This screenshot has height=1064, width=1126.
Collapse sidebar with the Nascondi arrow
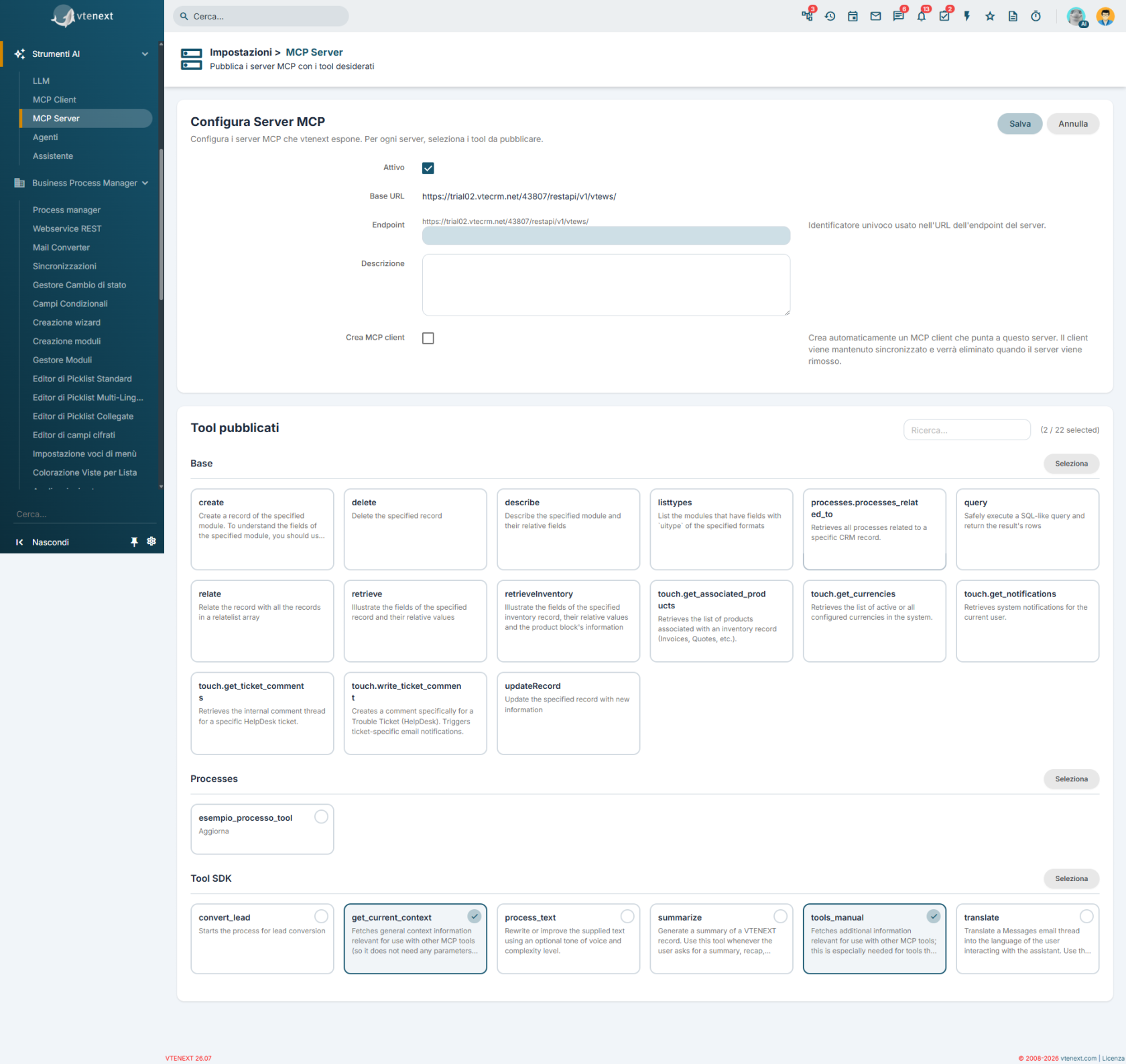click(x=19, y=542)
